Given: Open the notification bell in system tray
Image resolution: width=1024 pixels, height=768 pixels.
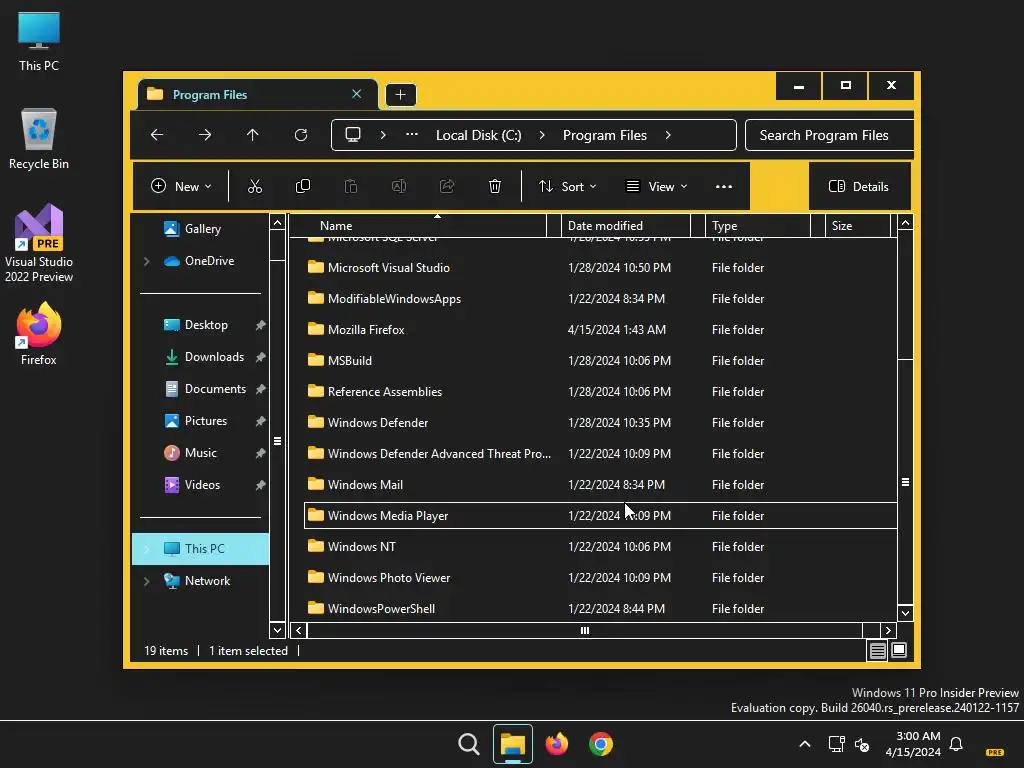Looking at the screenshot, I should [x=956, y=744].
